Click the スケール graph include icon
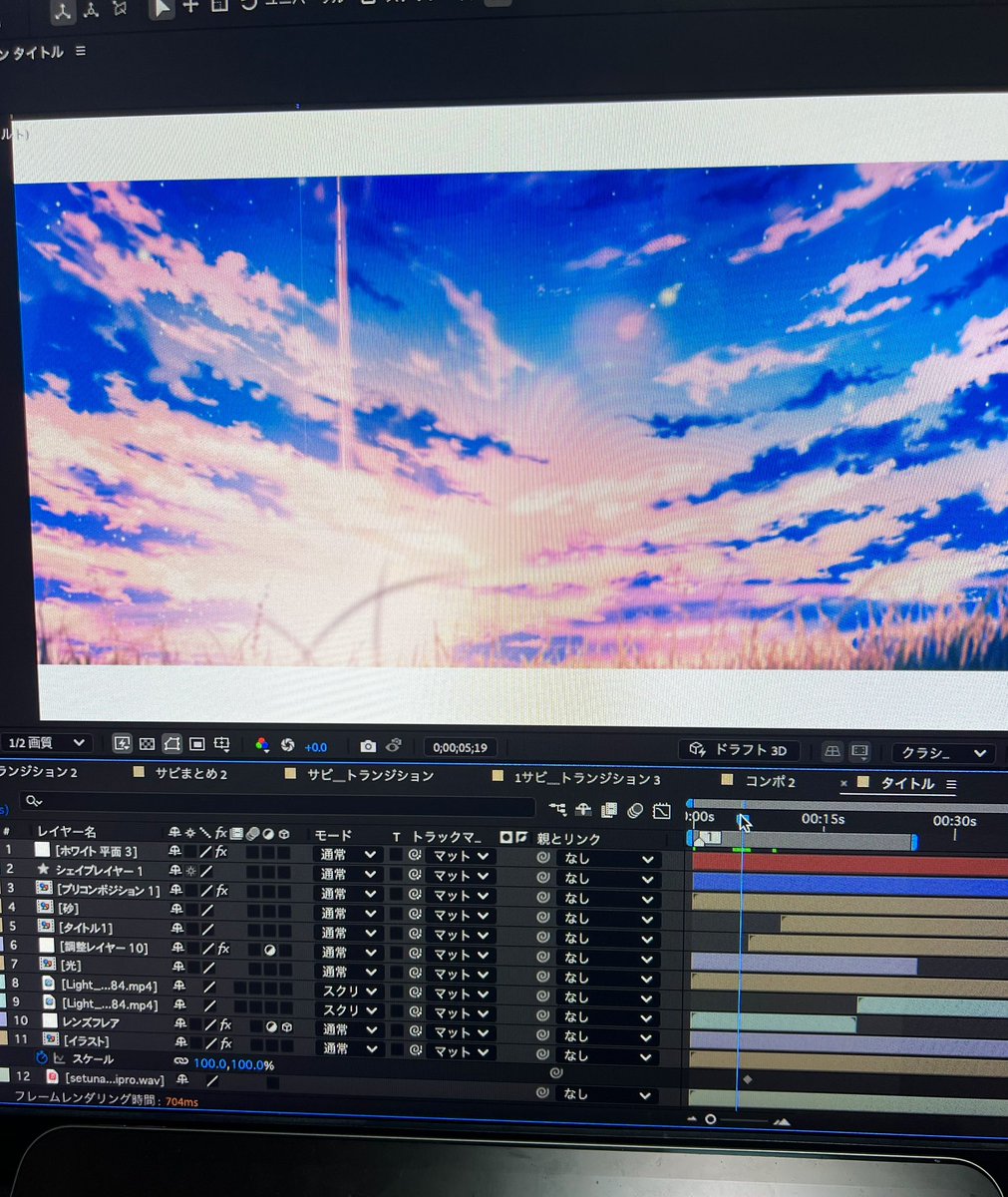This screenshot has height=1197, width=1008. [x=59, y=1059]
